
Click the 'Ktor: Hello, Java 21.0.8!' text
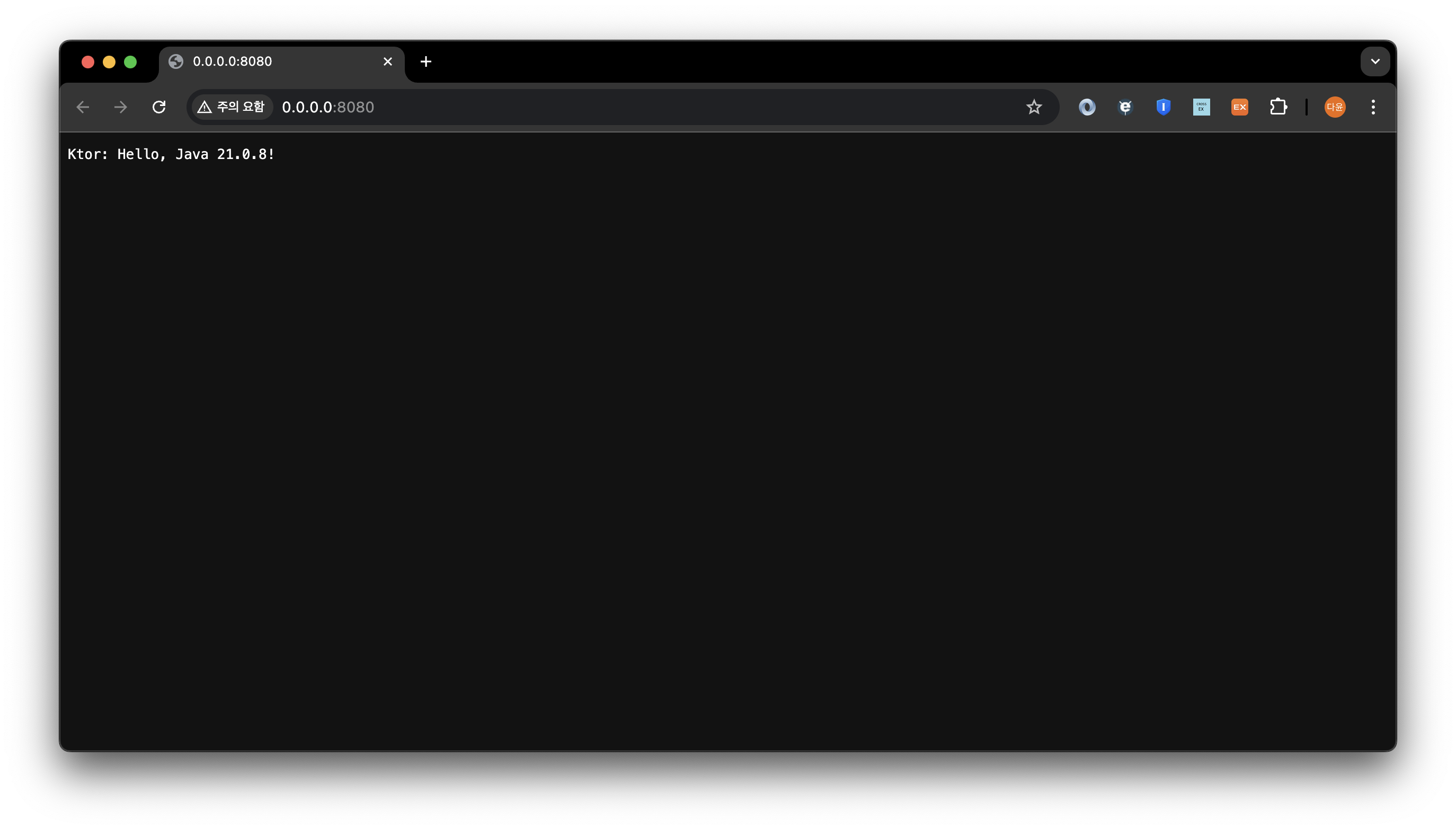(171, 154)
